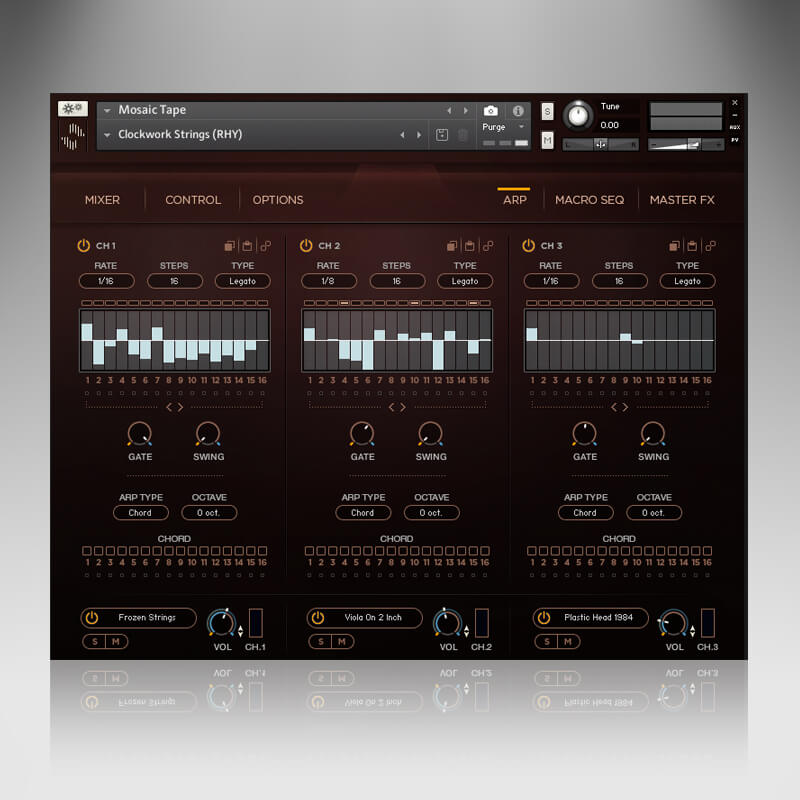800x800 pixels.
Task: Click the paste icon in CH 3 header
Action: [691, 245]
